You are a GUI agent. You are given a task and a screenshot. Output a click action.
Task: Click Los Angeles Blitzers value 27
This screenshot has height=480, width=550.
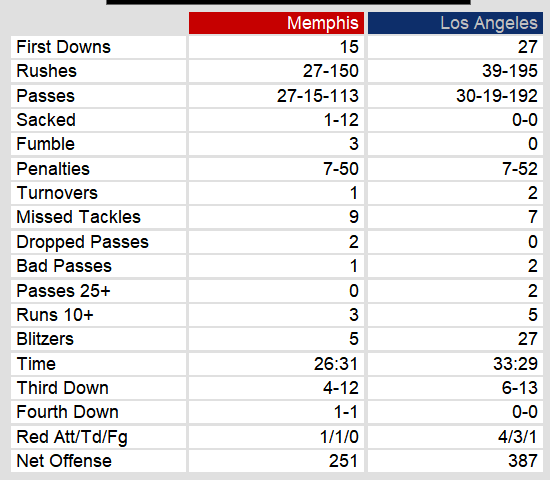528,339
